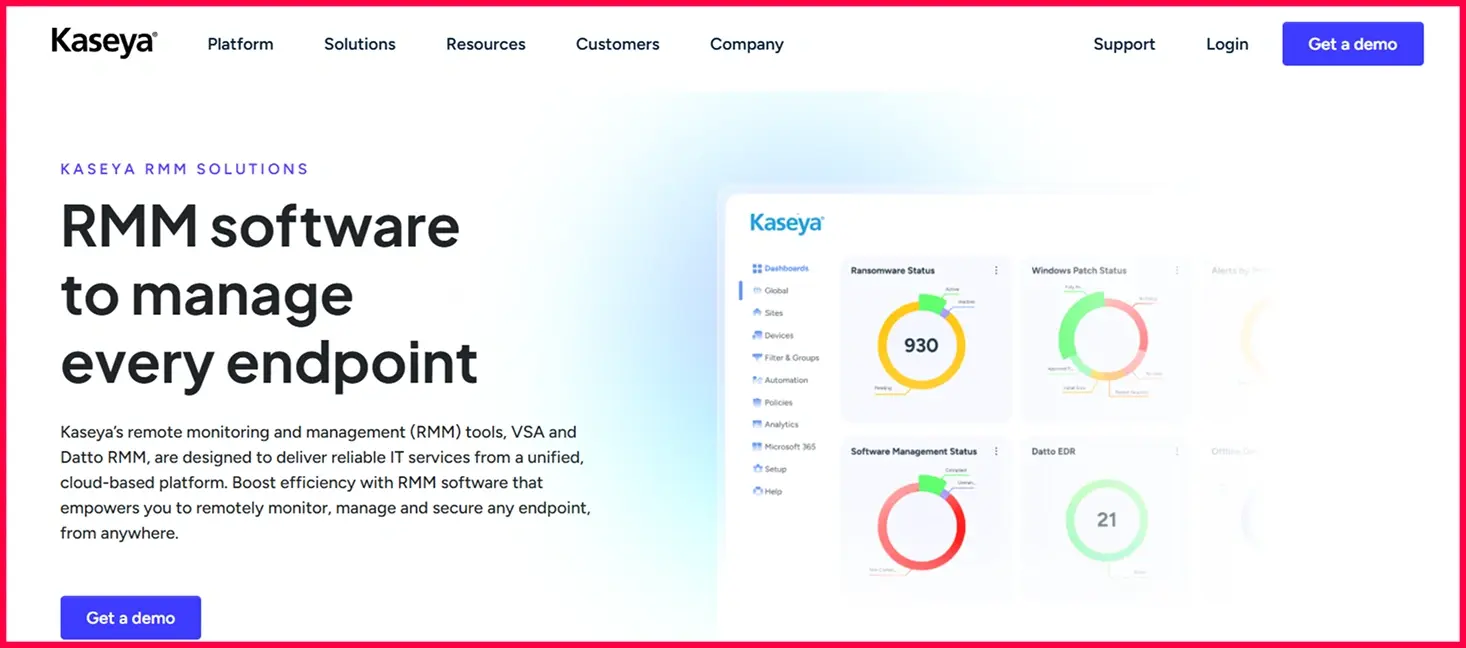Click the 'Microsoft 365' label in preview sidebar

(x=790, y=446)
